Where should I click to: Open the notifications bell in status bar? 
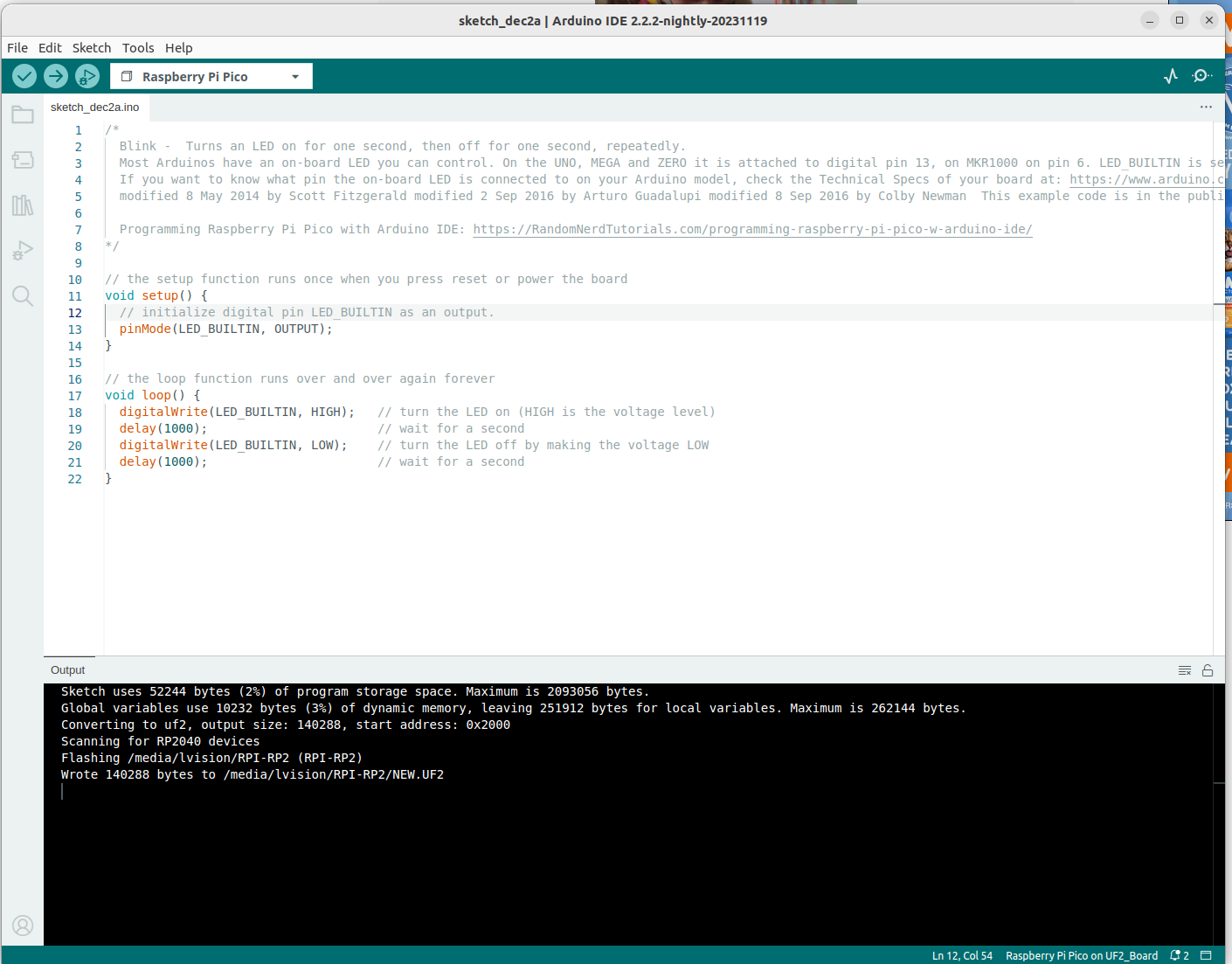[1180, 955]
